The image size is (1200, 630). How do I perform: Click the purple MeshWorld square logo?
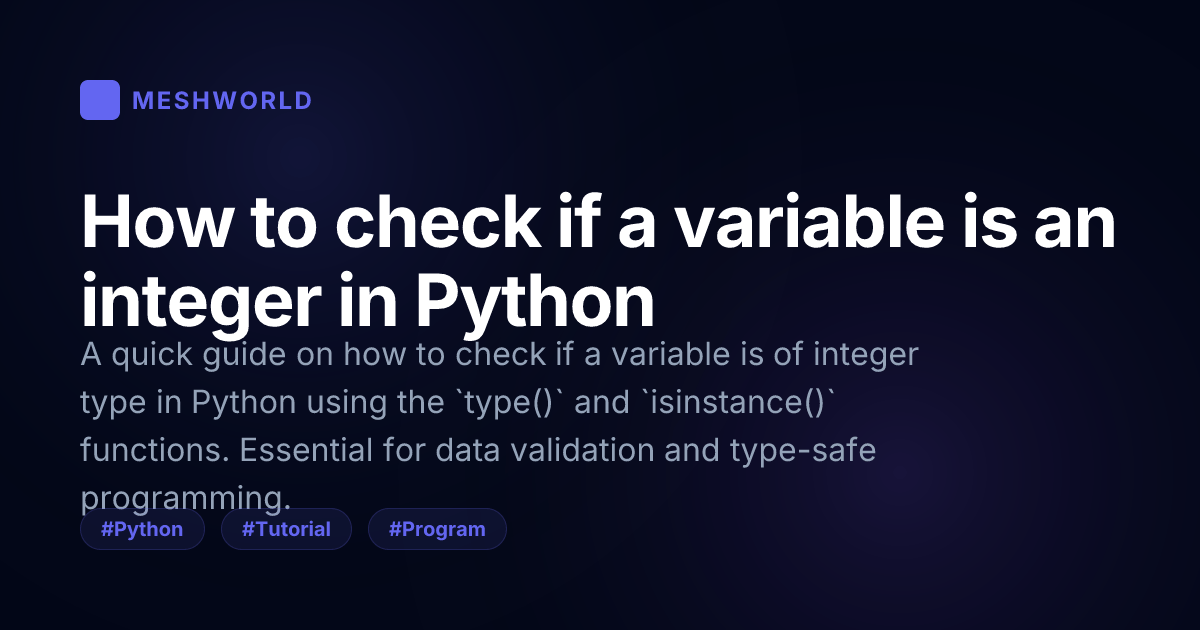coord(100,100)
